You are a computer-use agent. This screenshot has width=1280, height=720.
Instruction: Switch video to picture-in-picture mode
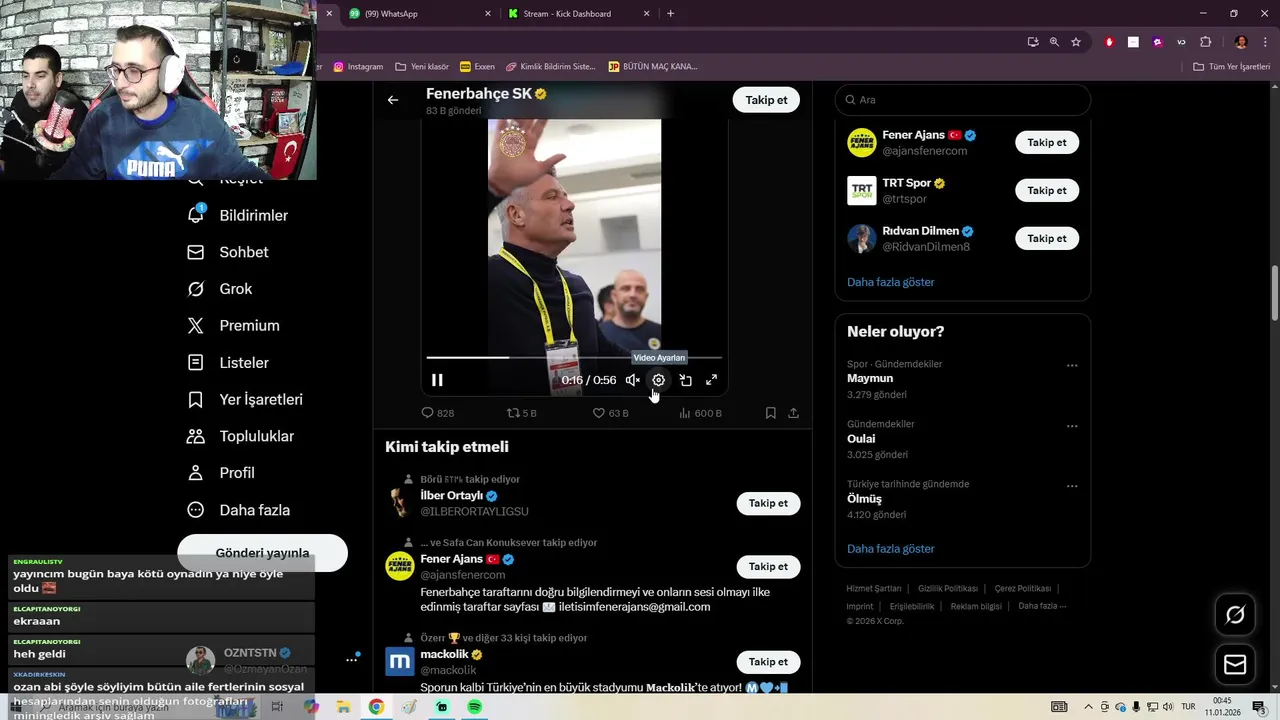(685, 380)
